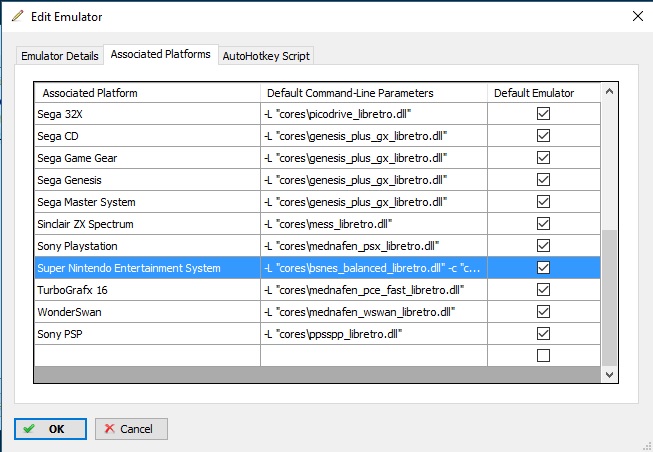
Task: Disable default emulator for Sega Master System
Action: point(543,202)
